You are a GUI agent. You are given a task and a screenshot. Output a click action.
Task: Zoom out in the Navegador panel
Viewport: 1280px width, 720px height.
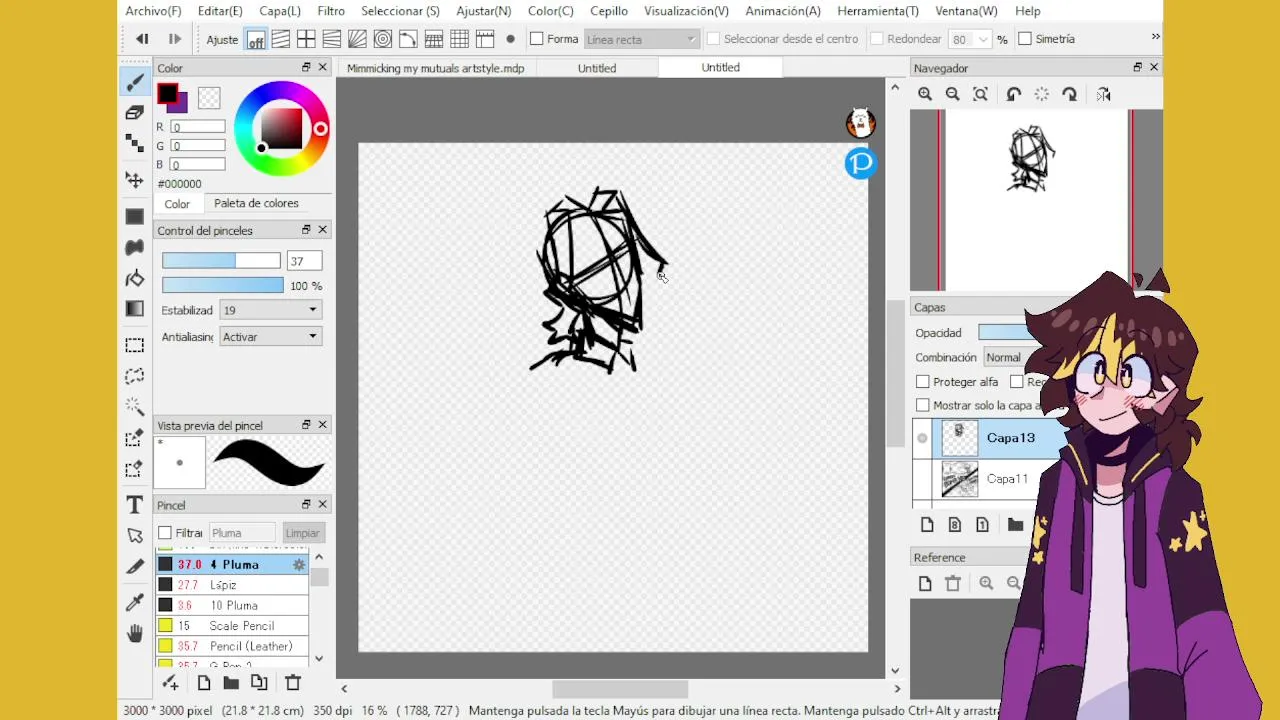pyautogui.click(x=952, y=94)
